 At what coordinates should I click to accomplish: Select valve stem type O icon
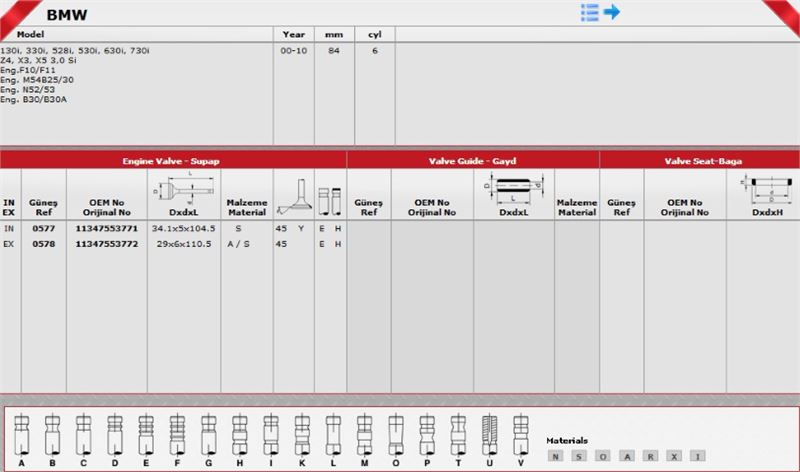396,435
